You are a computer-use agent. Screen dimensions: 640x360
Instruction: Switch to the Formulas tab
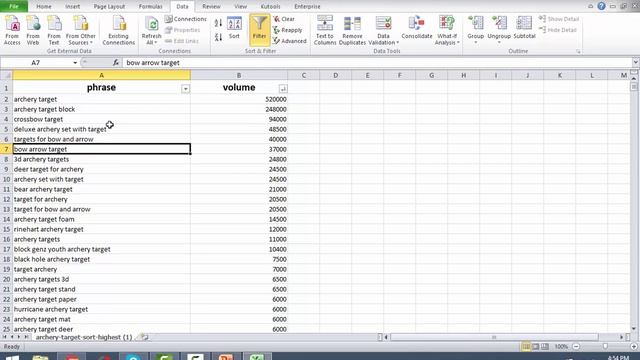tap(150, 7)
